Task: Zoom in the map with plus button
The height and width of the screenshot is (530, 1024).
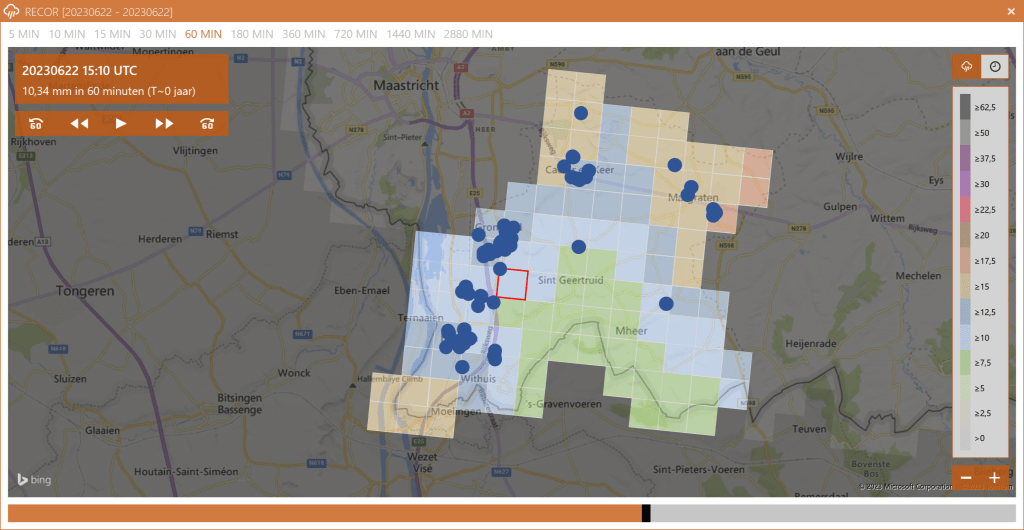Action: point(994,478)
